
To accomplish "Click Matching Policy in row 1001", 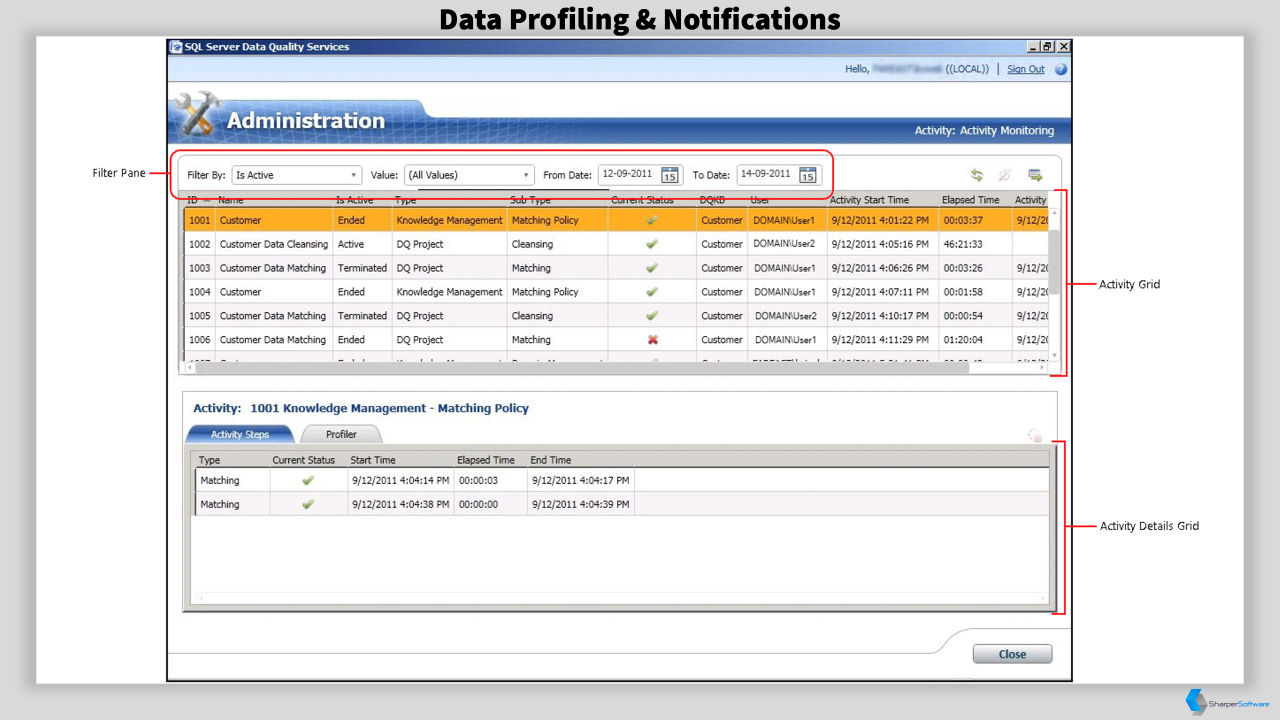I will (x=545, y=220).
